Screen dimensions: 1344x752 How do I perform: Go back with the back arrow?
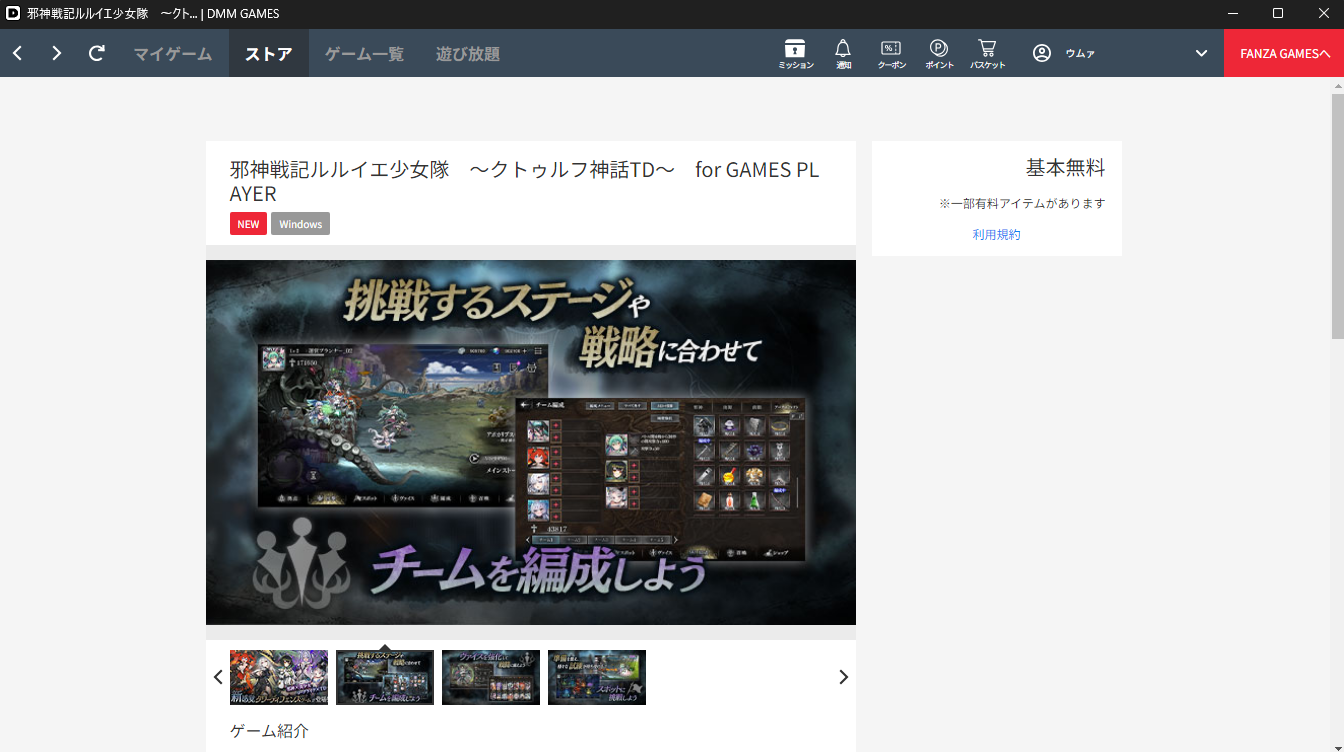18,53
